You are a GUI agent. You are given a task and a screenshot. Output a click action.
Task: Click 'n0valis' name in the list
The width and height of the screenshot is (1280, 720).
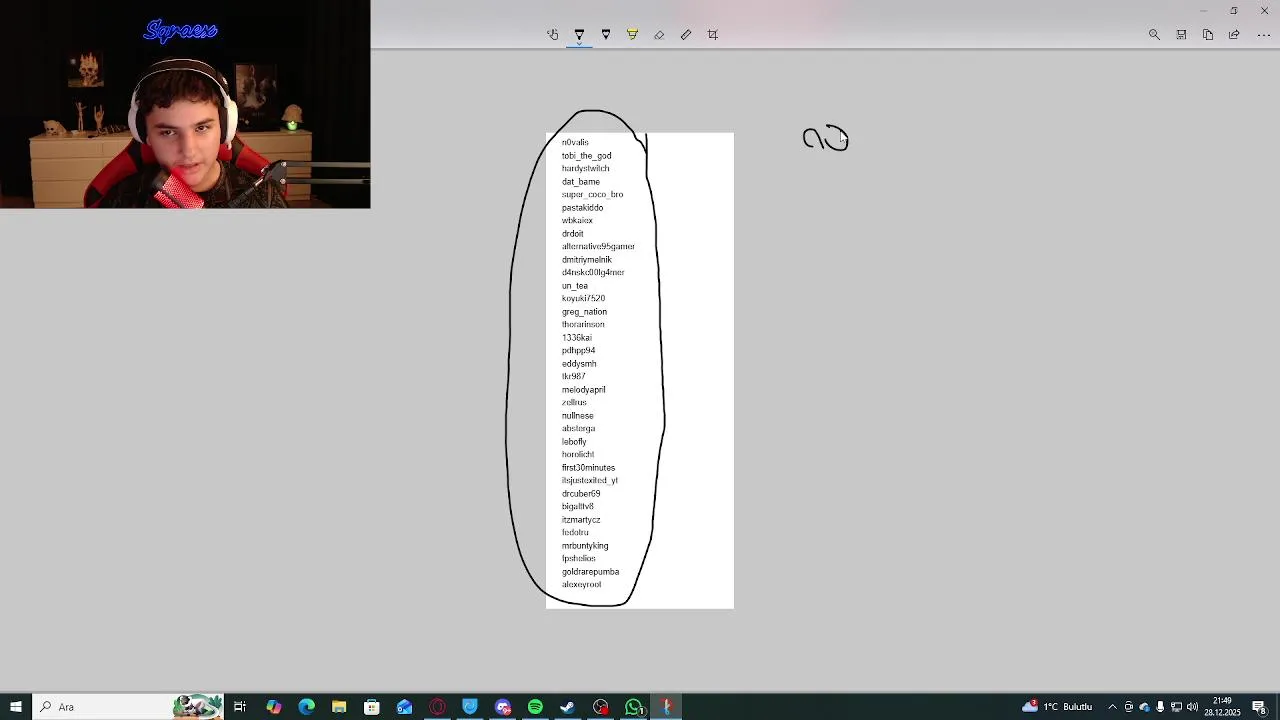(x=575, y=142)
